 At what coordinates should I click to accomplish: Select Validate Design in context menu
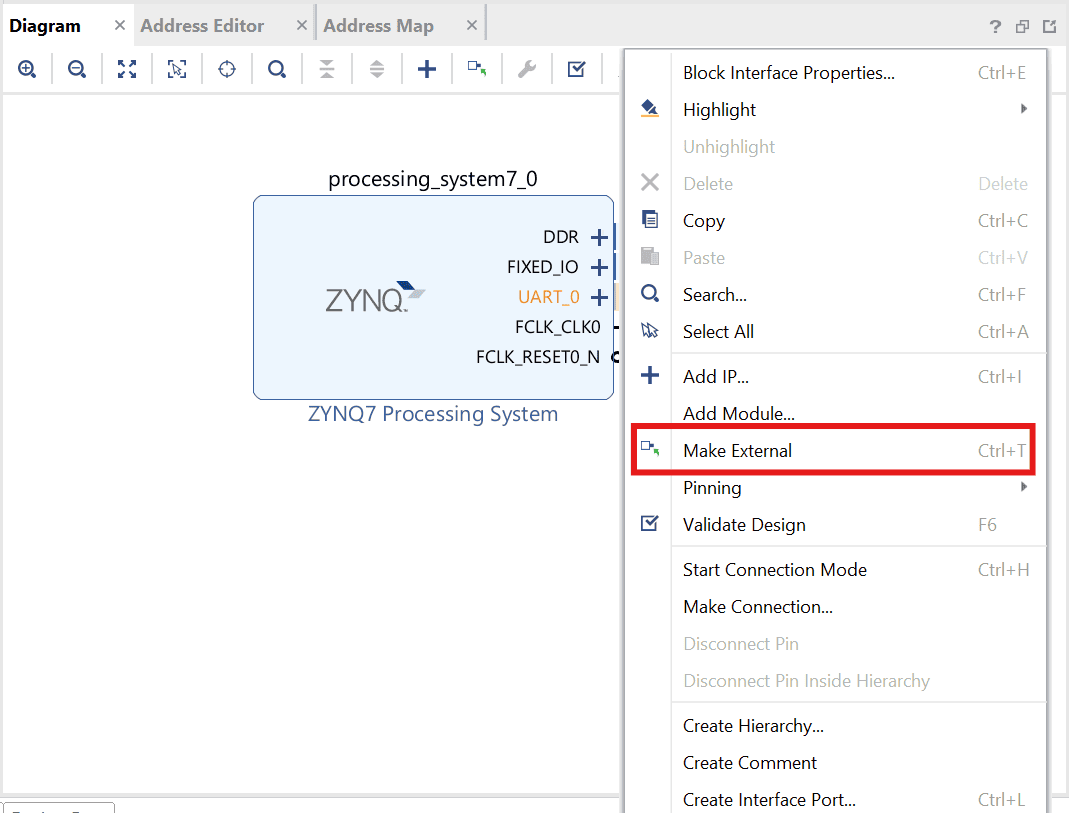tap(744, 525)
